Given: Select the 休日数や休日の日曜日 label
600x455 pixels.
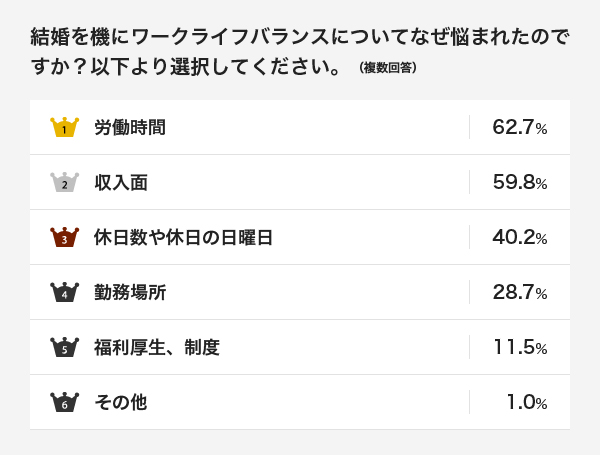Looking at the screenshot, I should click(x=183, y=237).
